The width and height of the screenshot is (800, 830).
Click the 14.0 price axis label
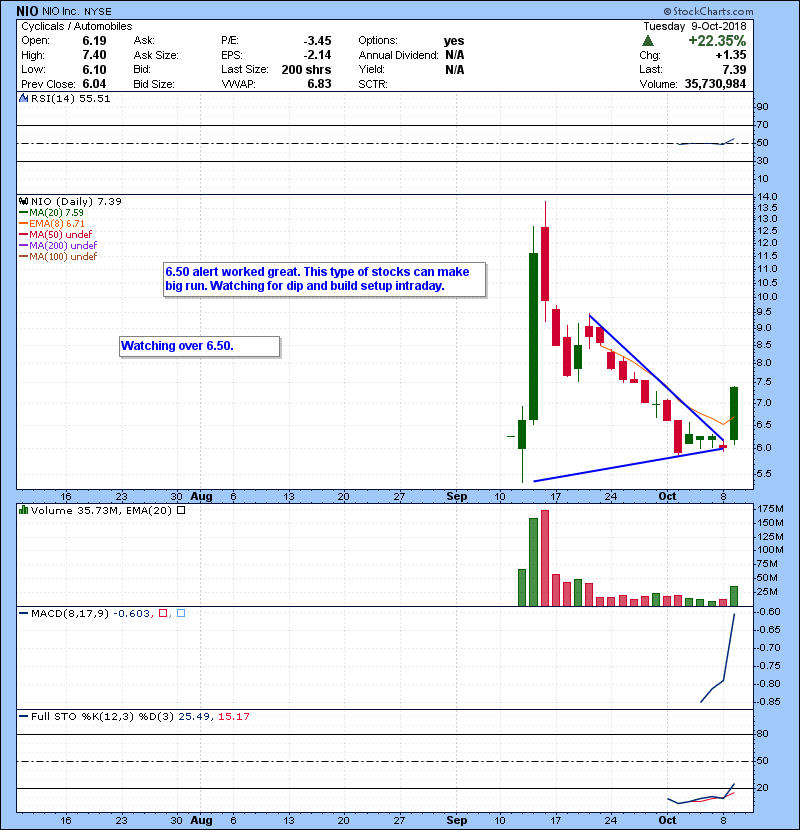click(x=767, y=196)
